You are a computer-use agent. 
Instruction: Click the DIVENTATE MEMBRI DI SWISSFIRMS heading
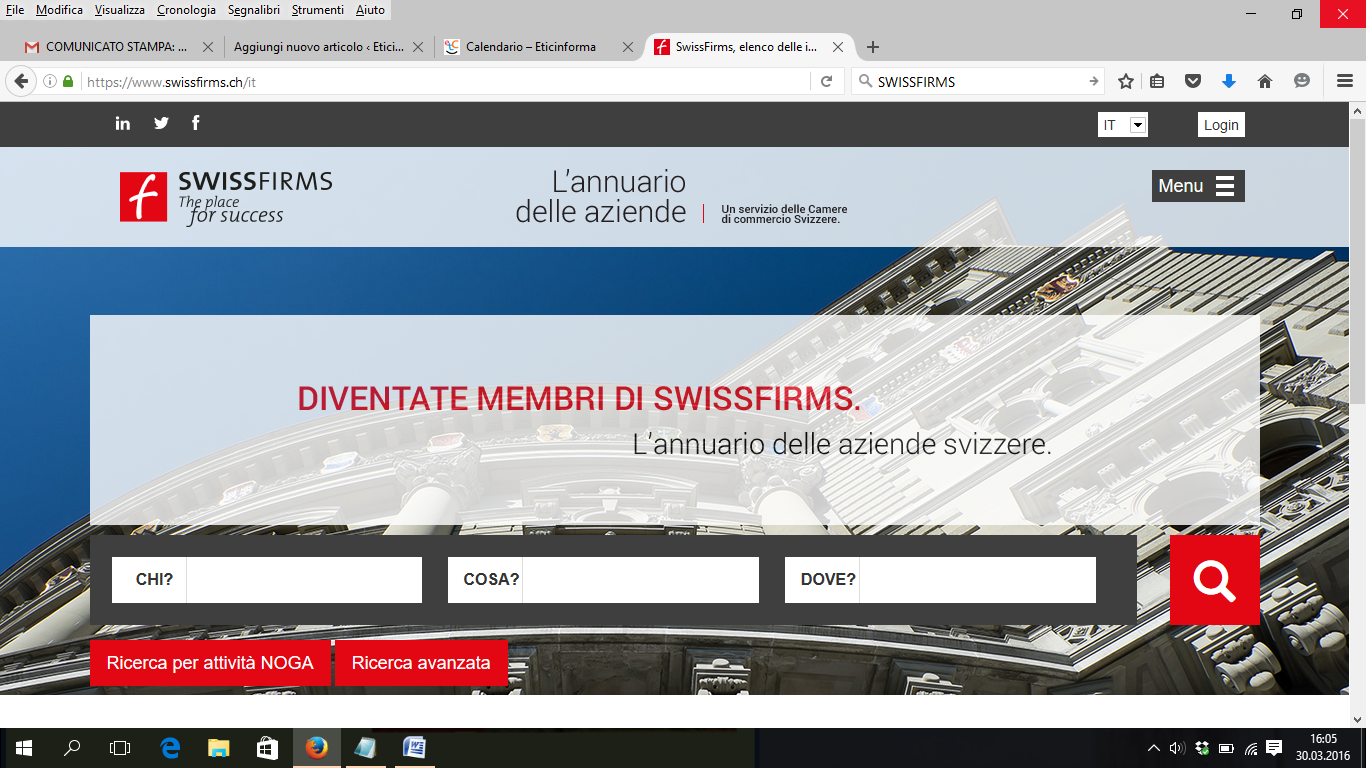tap(579, 399)
